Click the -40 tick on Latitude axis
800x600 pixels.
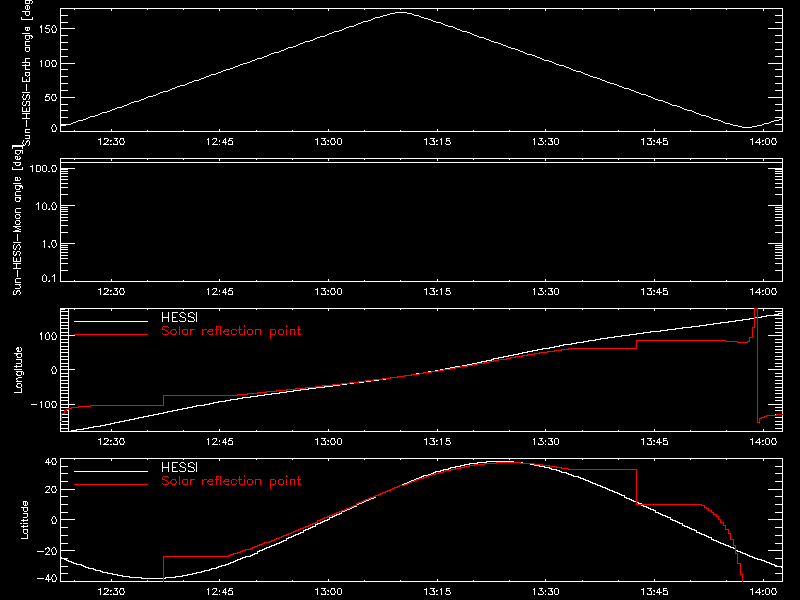[47, 579]
